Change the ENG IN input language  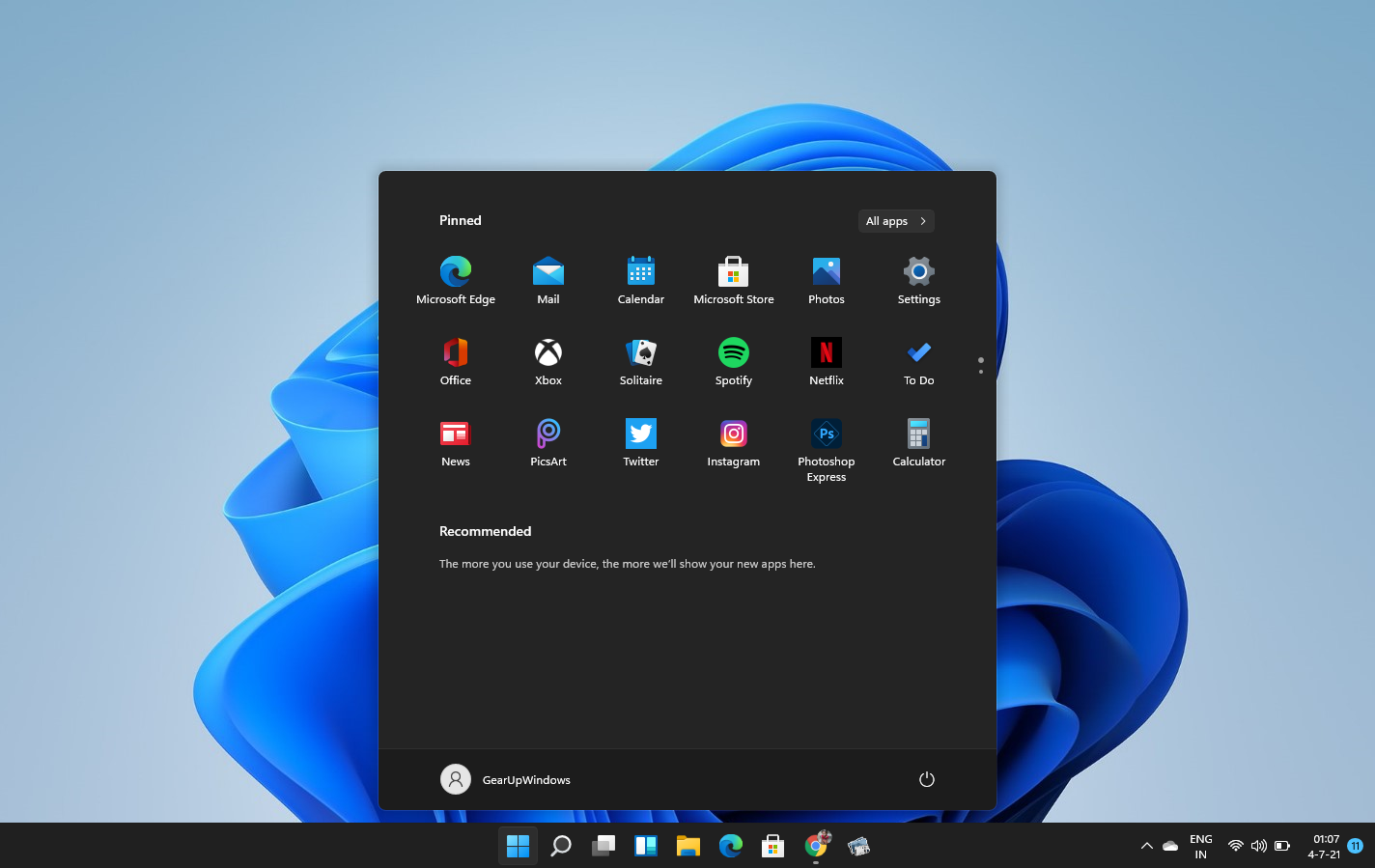point(1201,847)
